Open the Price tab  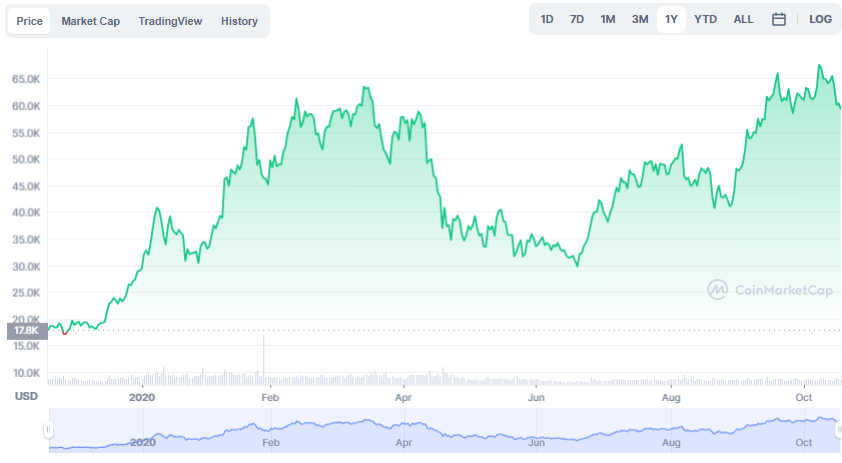pos(29,21)
